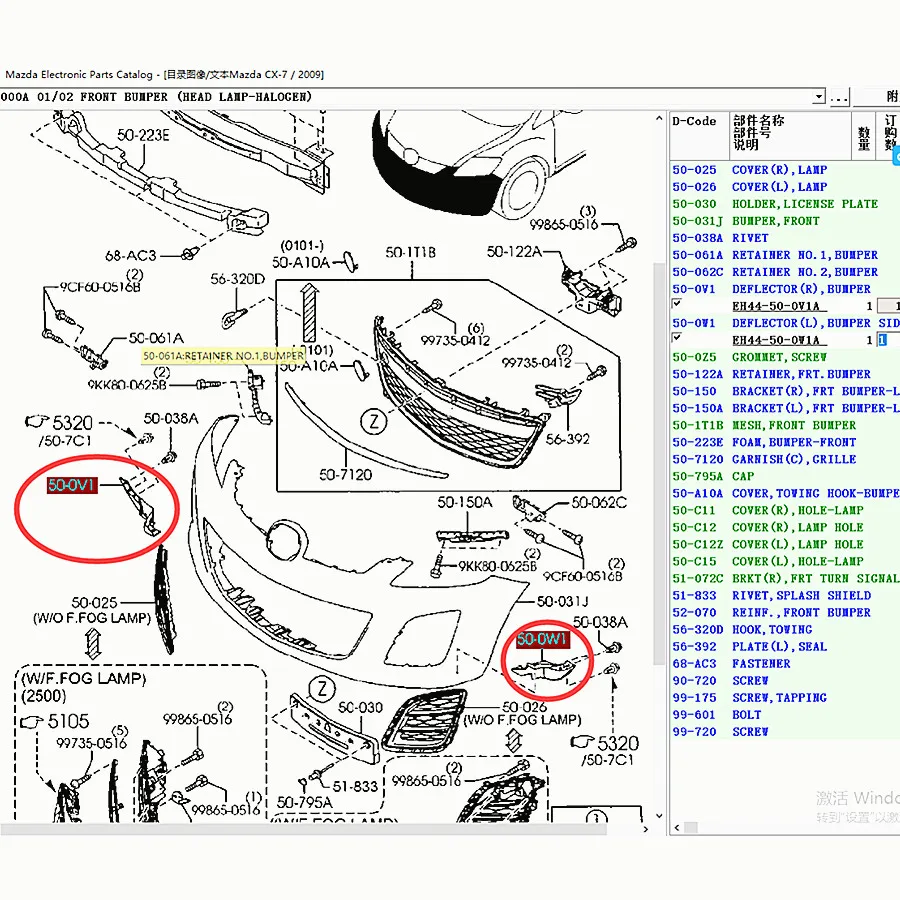Select 50-122A RETAINER,FRT.BUMPER row
This screenshot has width=900, height=900.
pos(785,374)
